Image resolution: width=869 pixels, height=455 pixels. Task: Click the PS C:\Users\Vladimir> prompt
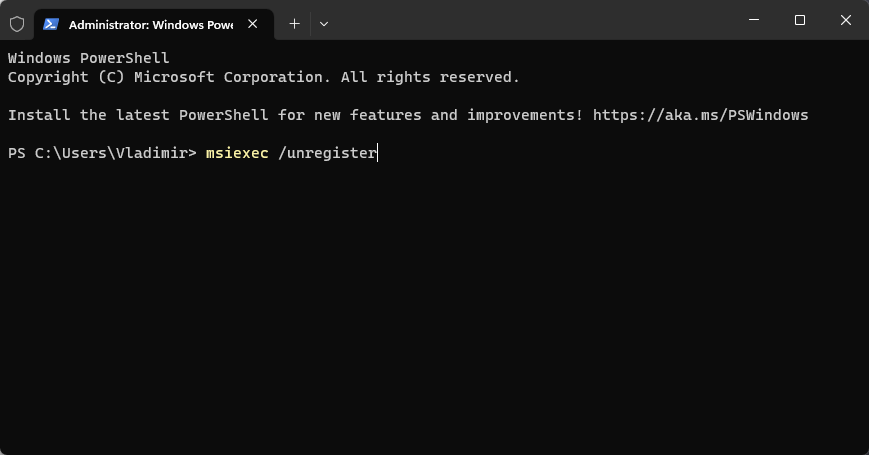click(103, 153)
